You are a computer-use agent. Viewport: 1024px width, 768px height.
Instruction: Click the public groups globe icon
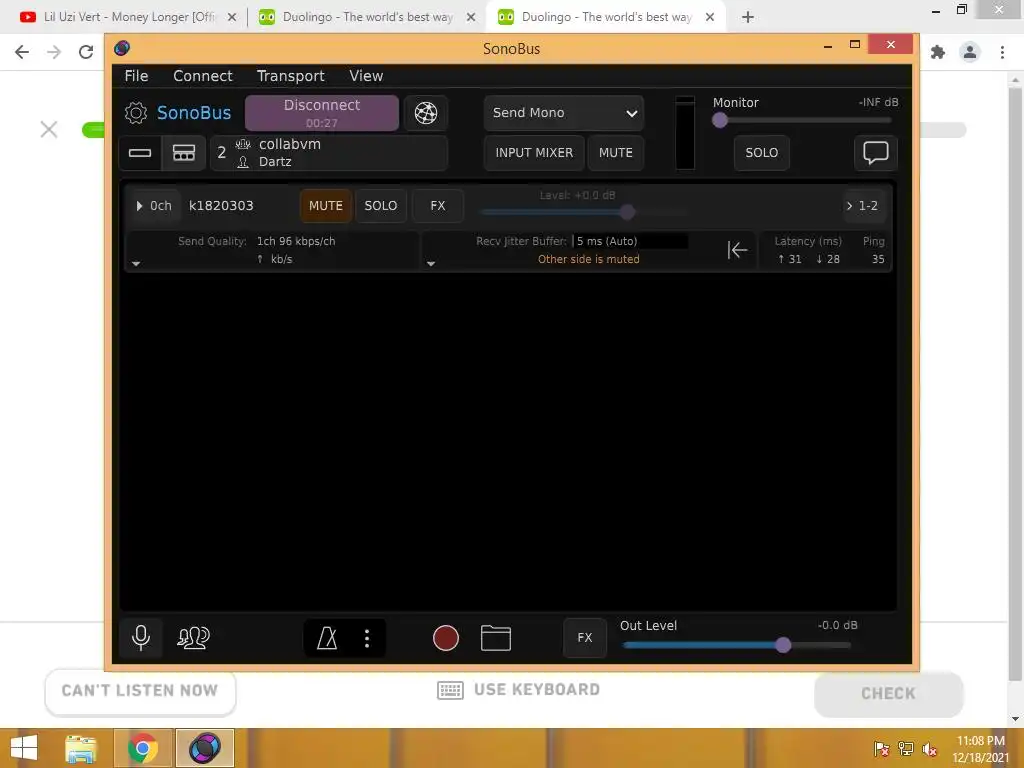tap(426, 113)
